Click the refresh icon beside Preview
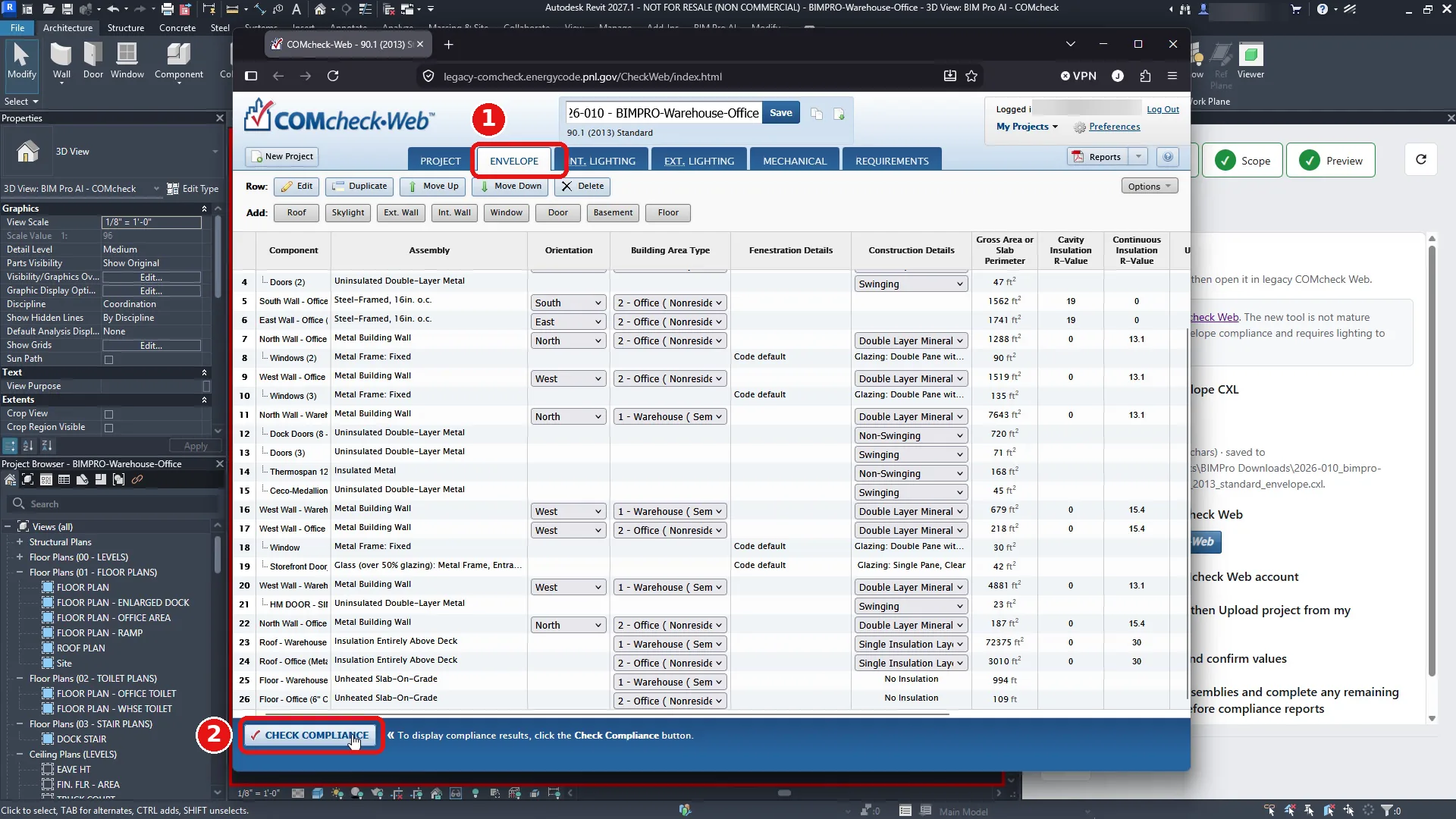This screenshot has height=819, width=1456. point(1421,160)
